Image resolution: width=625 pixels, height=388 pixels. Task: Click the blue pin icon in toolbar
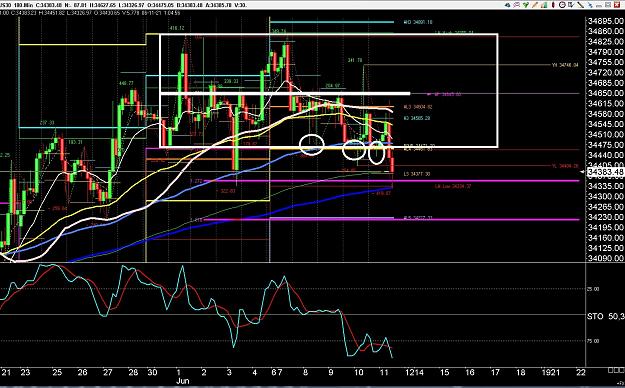pos(590,5)
